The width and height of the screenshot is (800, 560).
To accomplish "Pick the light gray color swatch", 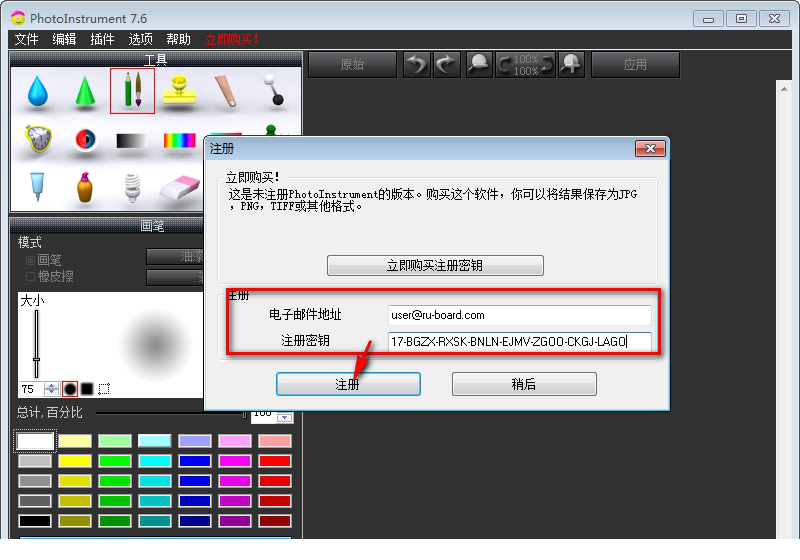I will pos(35,461).
